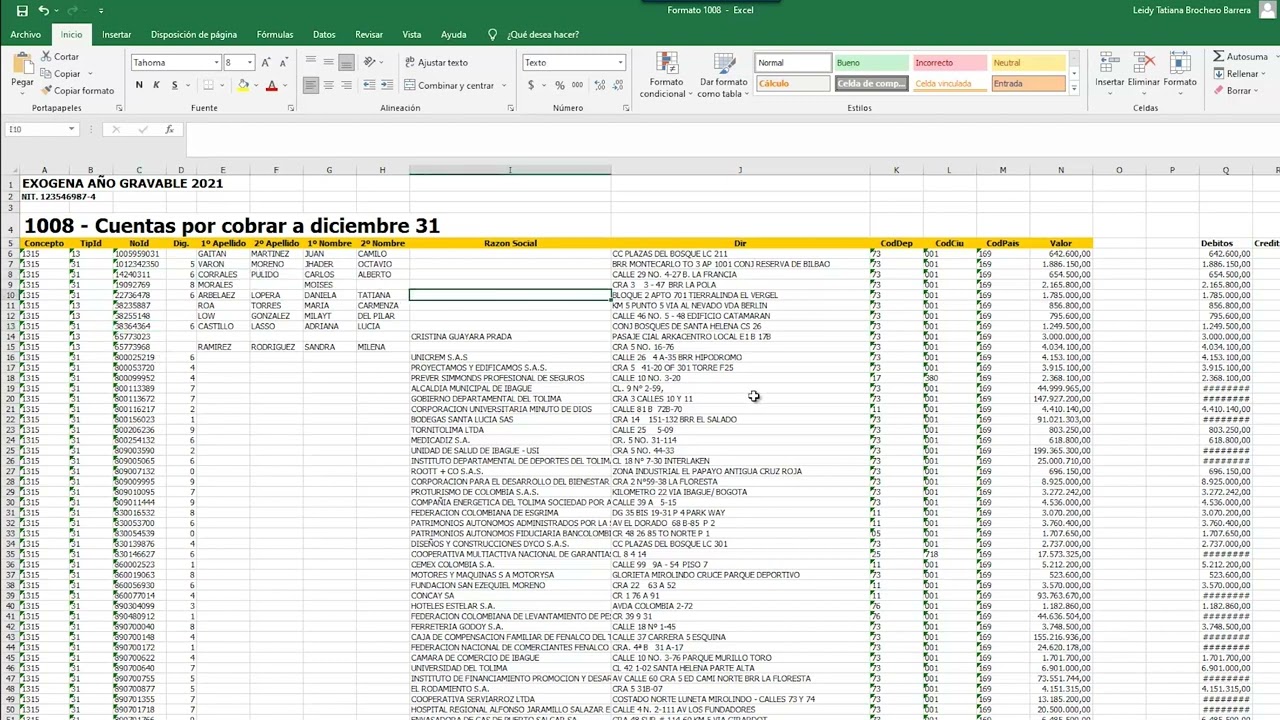Switch to the Insertar tab
The width and height of the screenshot is (1280, 720).
click(116, 34)
